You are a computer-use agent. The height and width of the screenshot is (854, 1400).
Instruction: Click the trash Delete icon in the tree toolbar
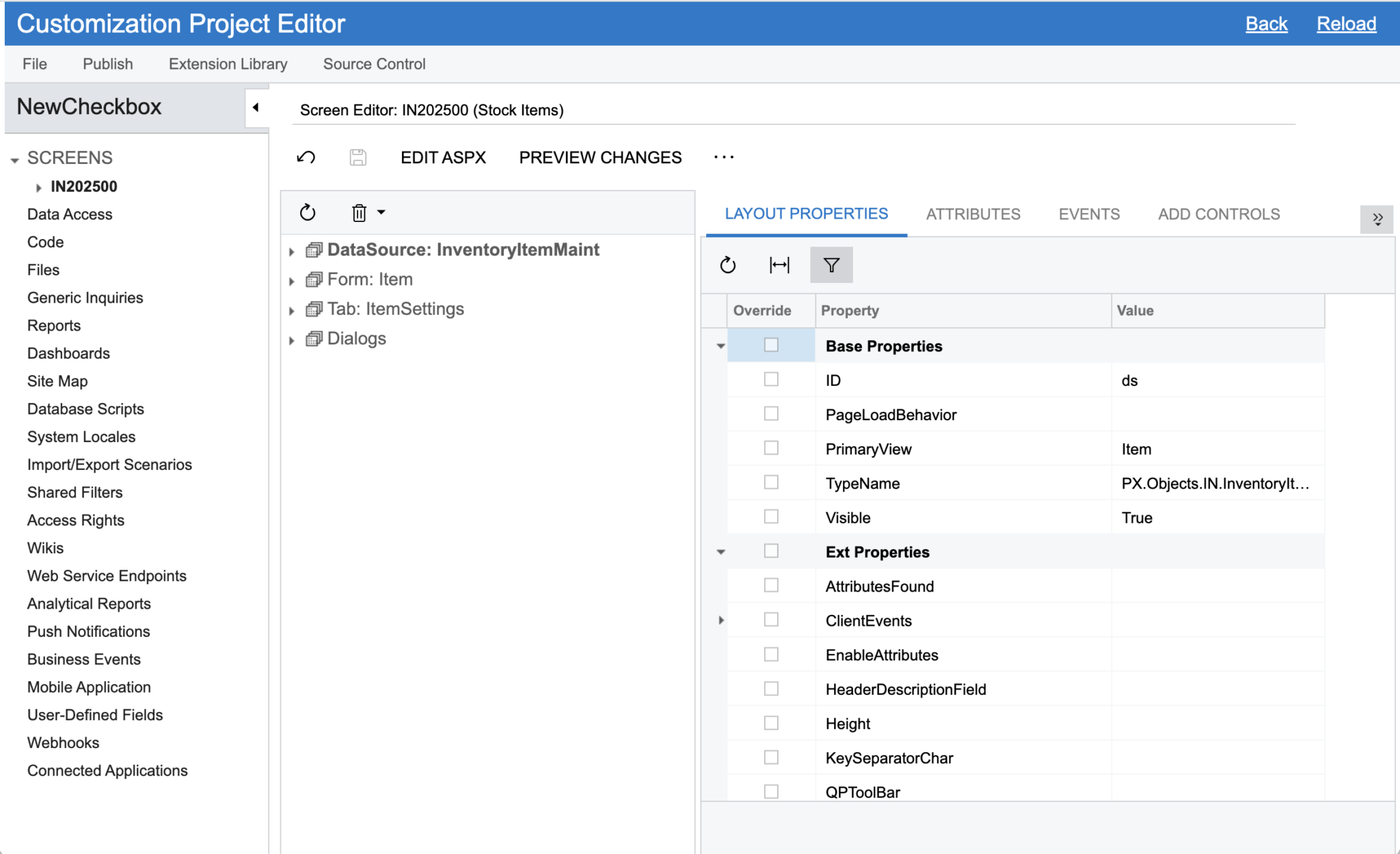pos(358,212)
